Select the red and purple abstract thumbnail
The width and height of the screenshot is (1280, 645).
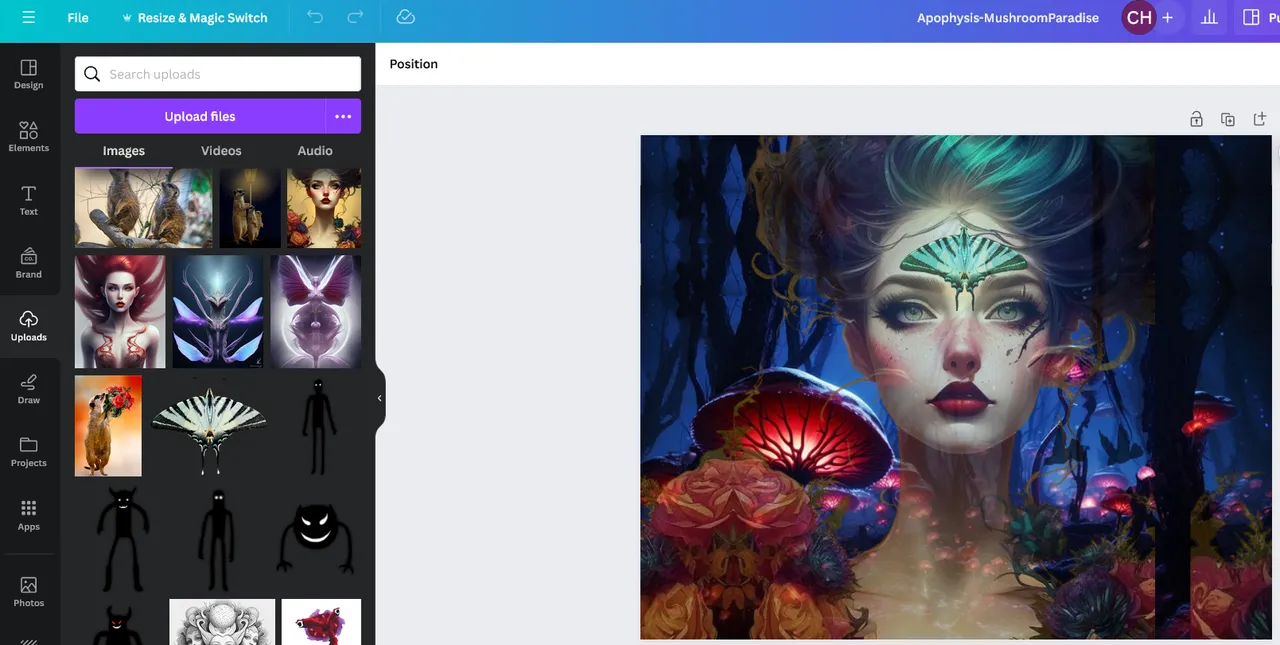point(321,622)
